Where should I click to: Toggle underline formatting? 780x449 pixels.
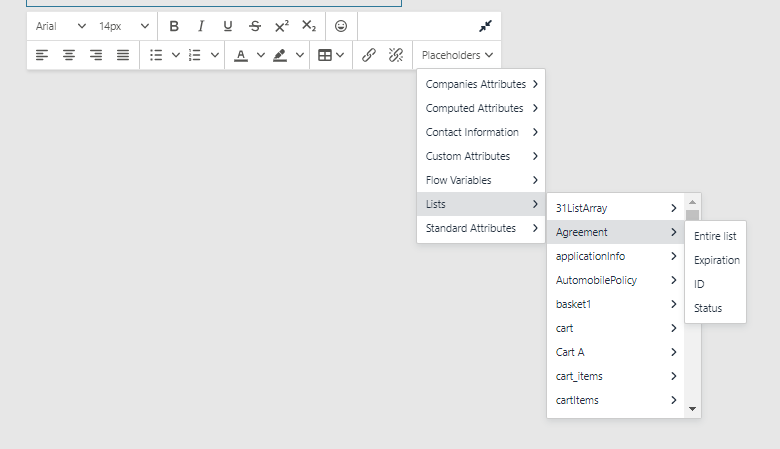point(227,26)
